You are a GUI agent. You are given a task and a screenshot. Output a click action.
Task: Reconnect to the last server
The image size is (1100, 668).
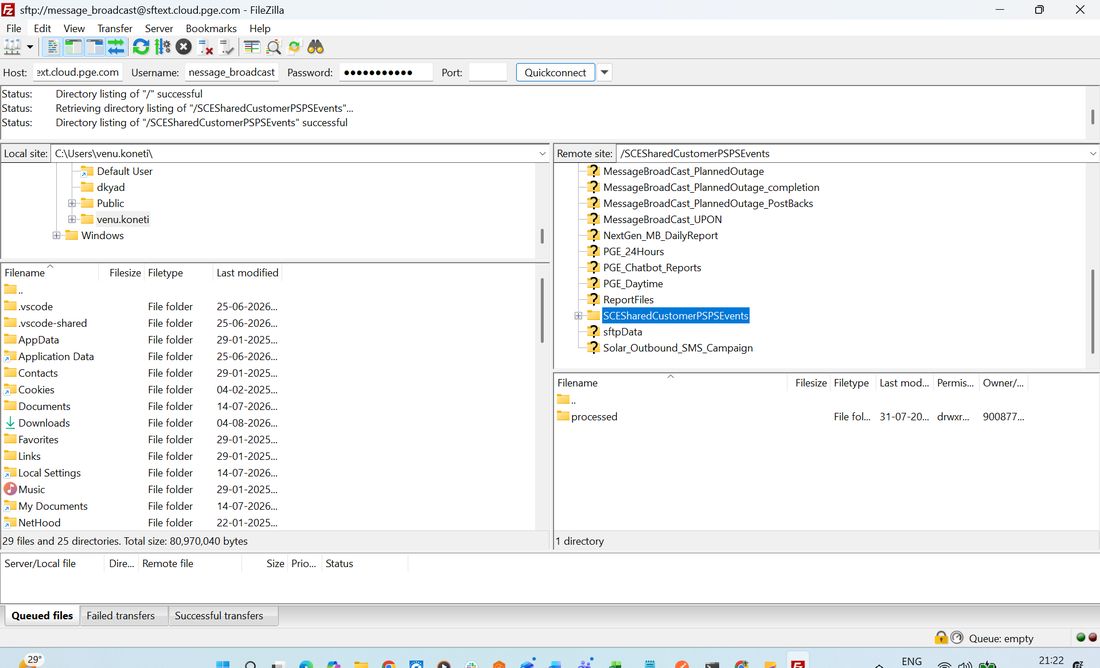(x=226, y=47)
